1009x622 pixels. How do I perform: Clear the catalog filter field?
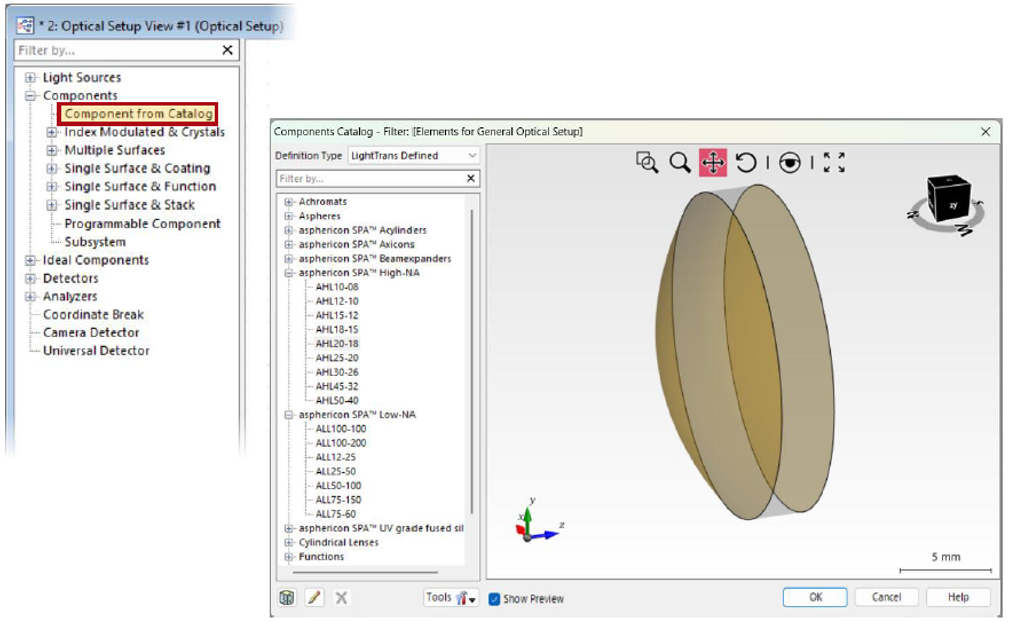coord(471,178)
